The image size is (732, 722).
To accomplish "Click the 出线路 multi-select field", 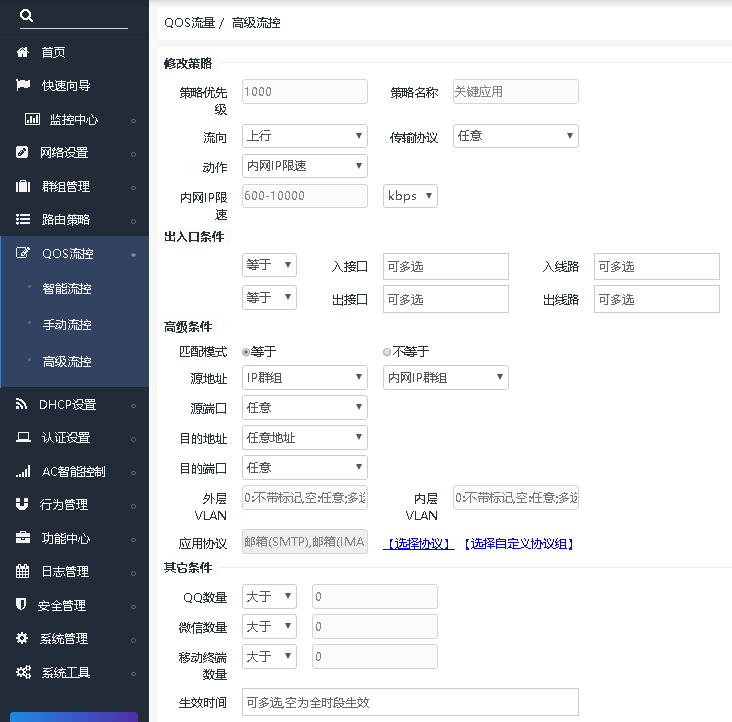I will click(x=657, y=299).
